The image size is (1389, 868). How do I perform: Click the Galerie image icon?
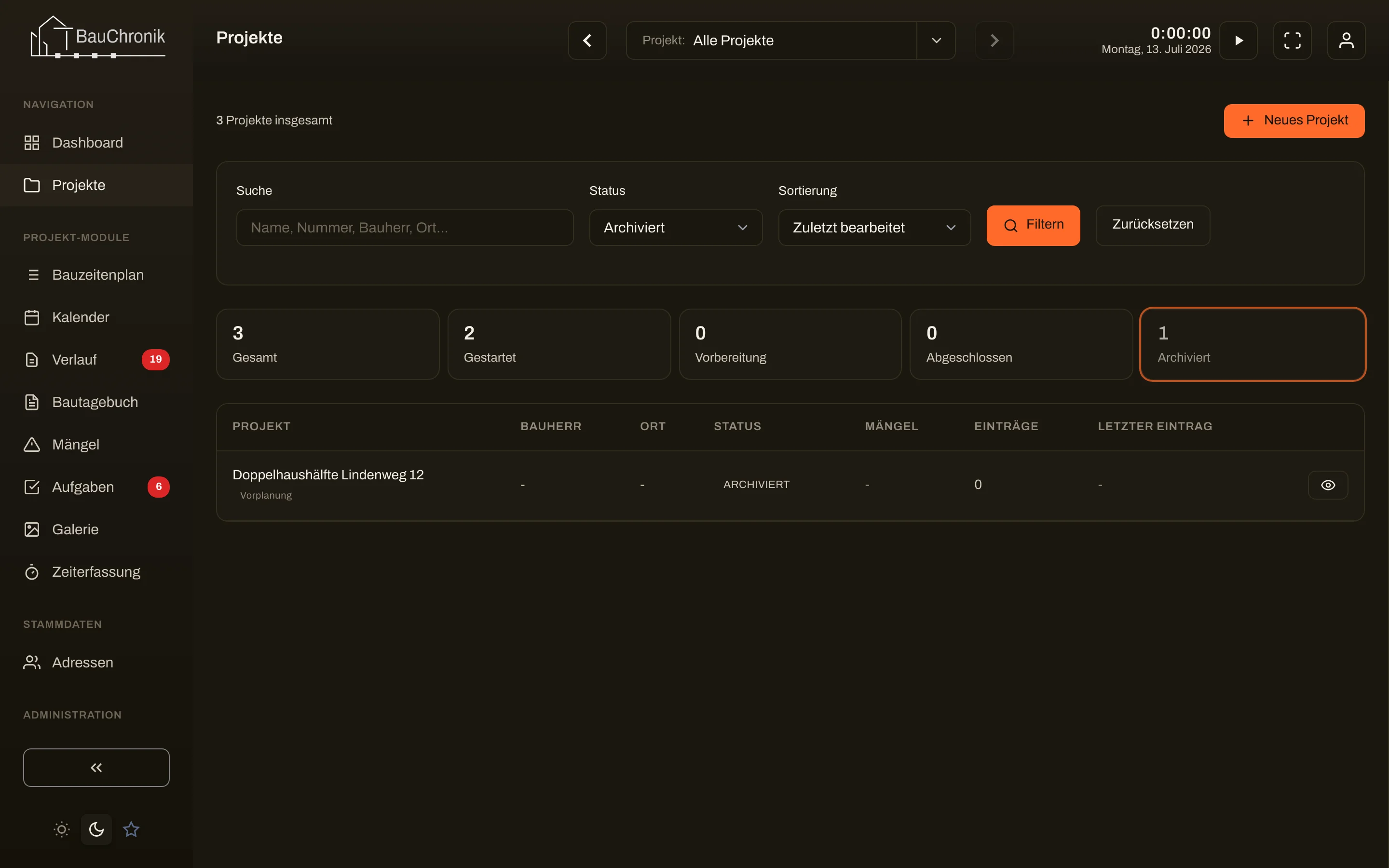[31, 530]
